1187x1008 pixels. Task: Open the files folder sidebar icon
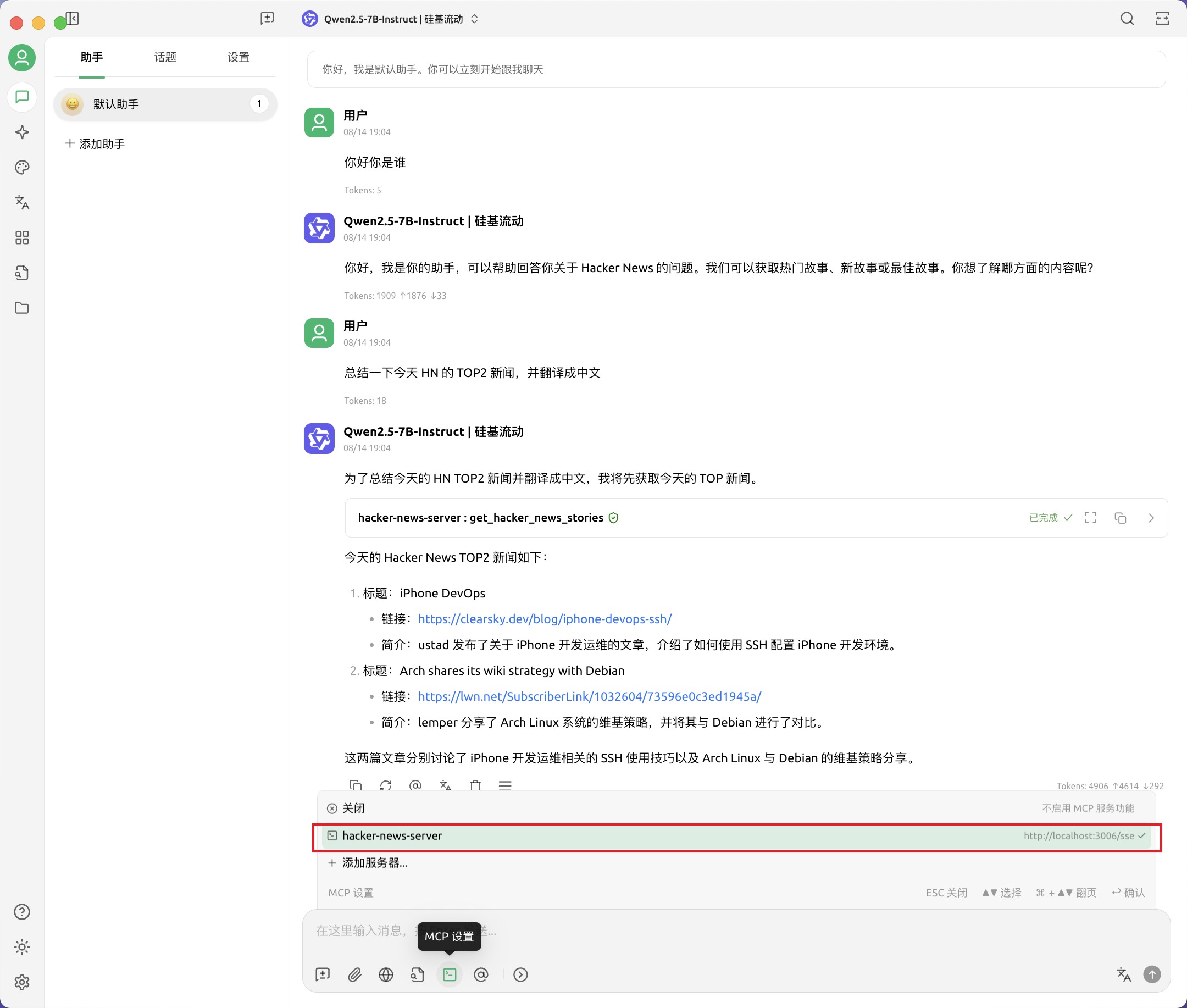point(21,308)
